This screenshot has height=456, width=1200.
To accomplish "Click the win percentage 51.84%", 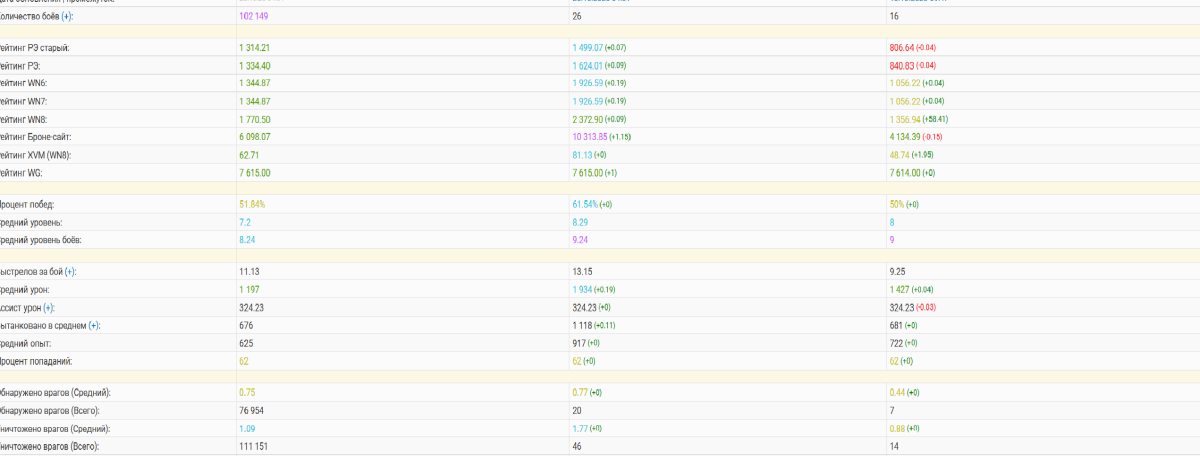I will (252, 204).
